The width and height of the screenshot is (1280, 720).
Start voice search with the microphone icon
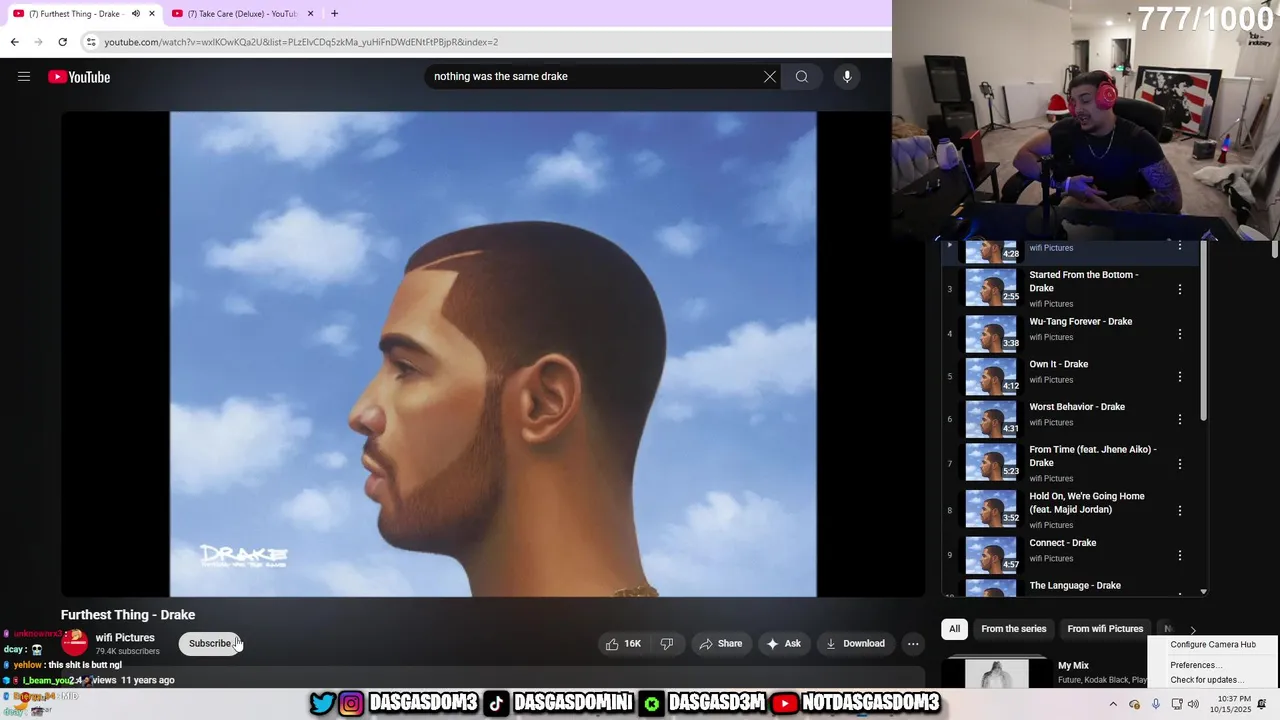pos(847,77)
